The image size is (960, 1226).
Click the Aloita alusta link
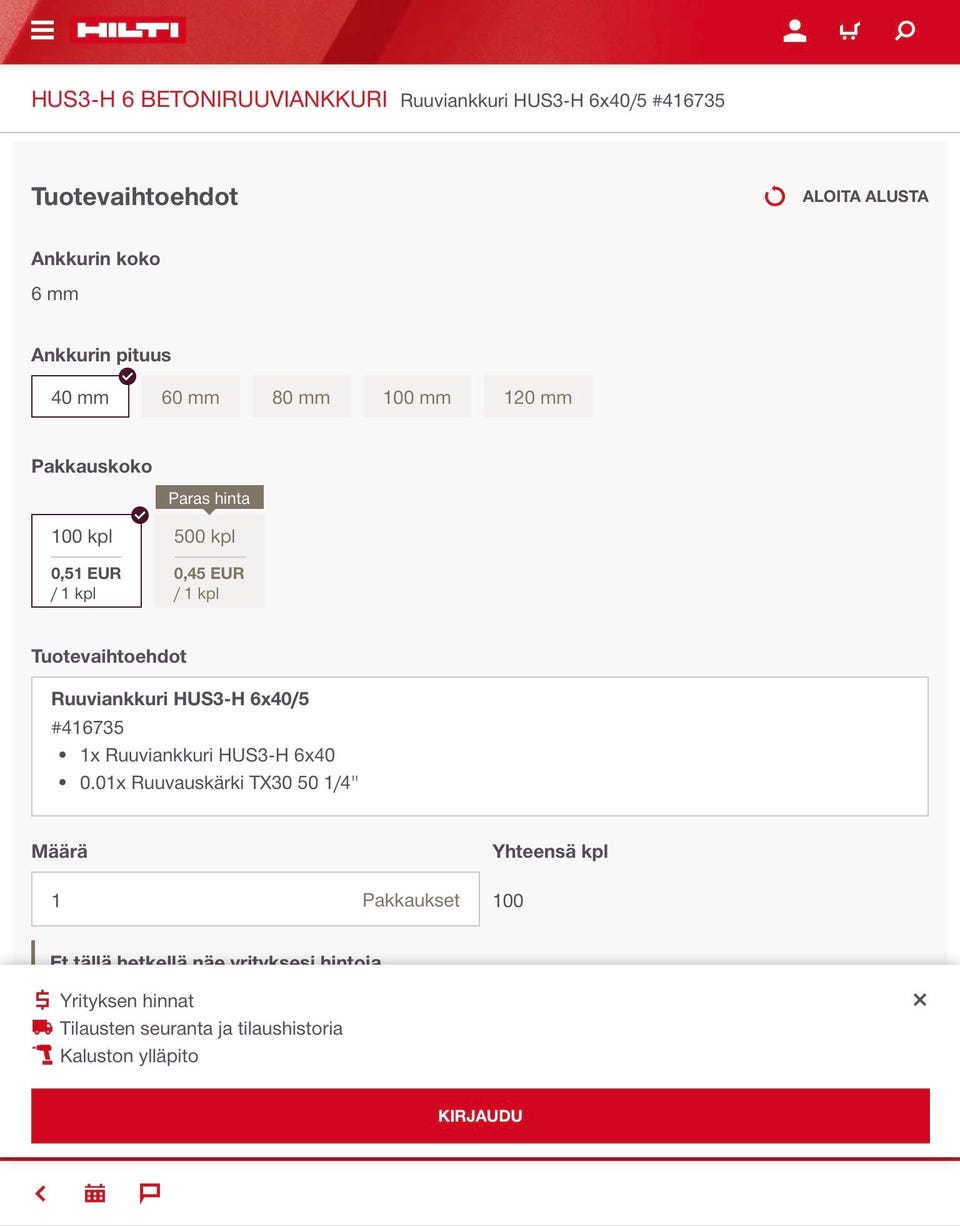[x=865, y=197]
